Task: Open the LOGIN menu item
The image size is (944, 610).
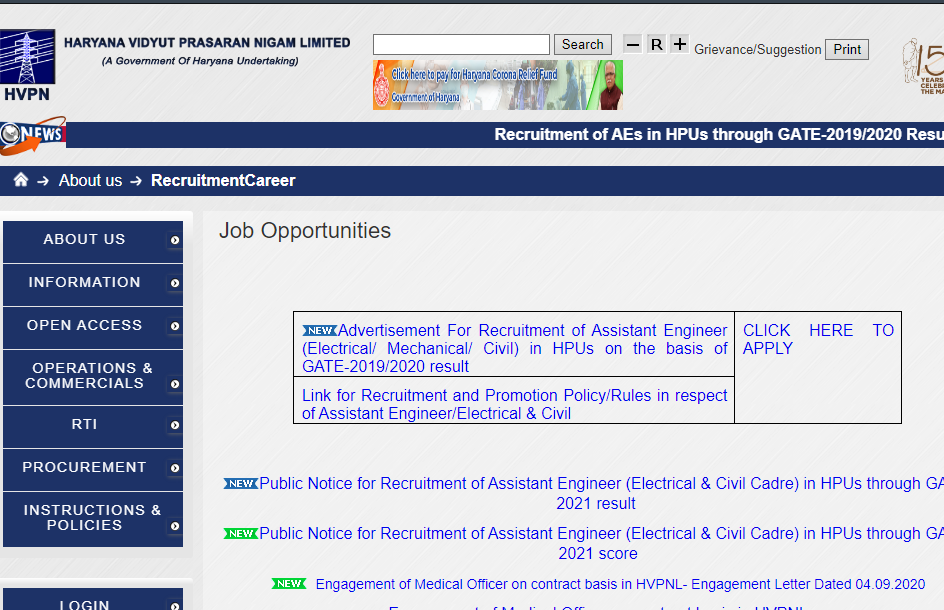Action: [93, 599]
